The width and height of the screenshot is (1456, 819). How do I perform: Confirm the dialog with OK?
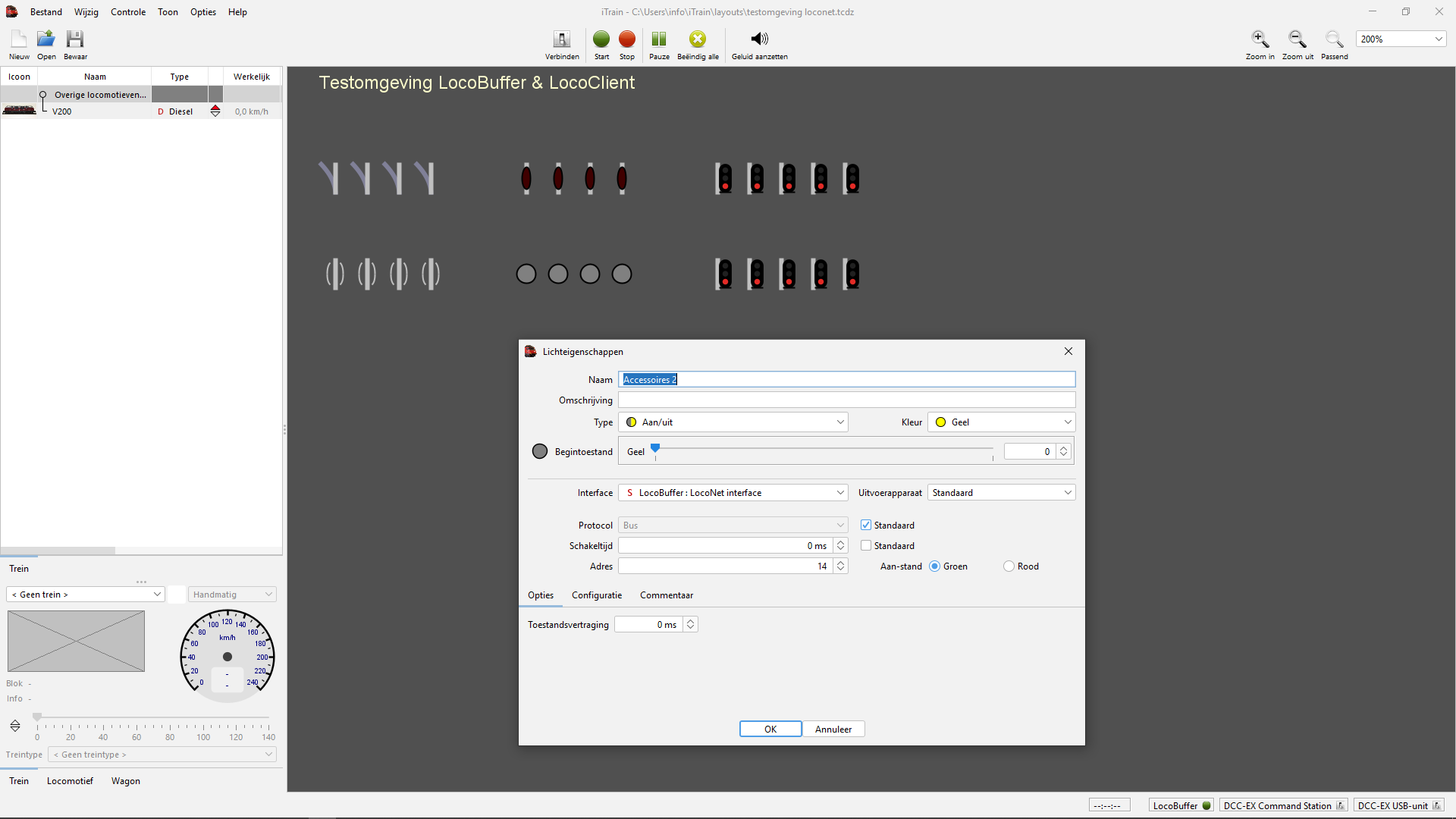(770, 729)
